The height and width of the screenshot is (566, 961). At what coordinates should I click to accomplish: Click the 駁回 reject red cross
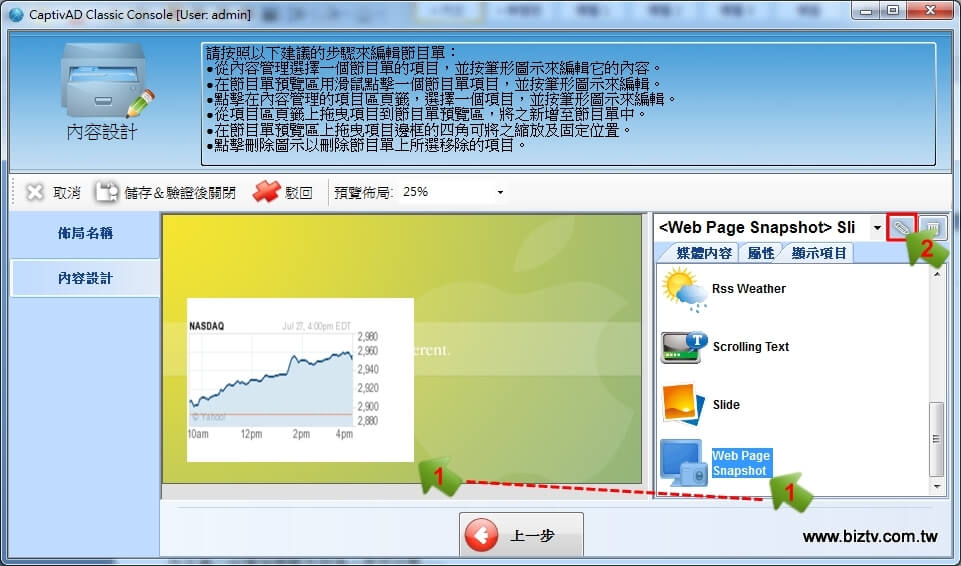click(283, 193)
